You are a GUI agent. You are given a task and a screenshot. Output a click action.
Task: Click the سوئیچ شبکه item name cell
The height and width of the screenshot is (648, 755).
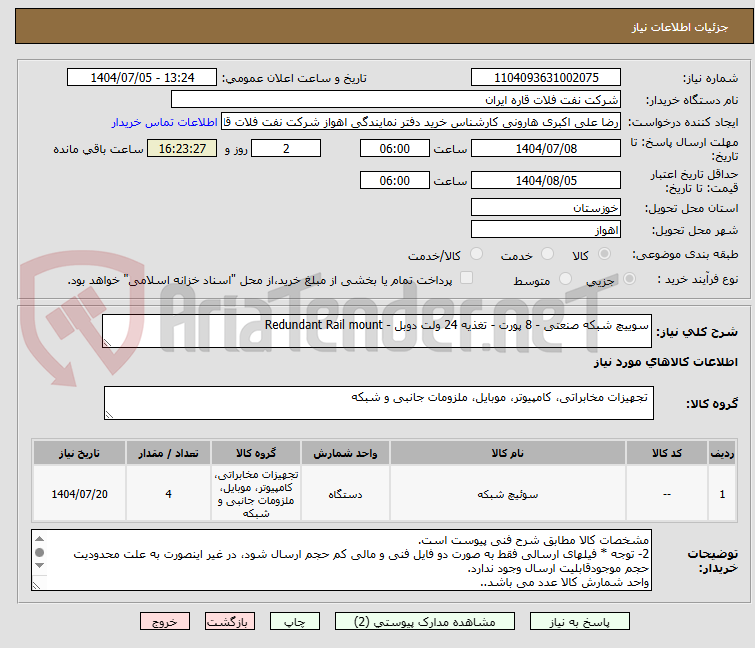click(x=508, y=494)
